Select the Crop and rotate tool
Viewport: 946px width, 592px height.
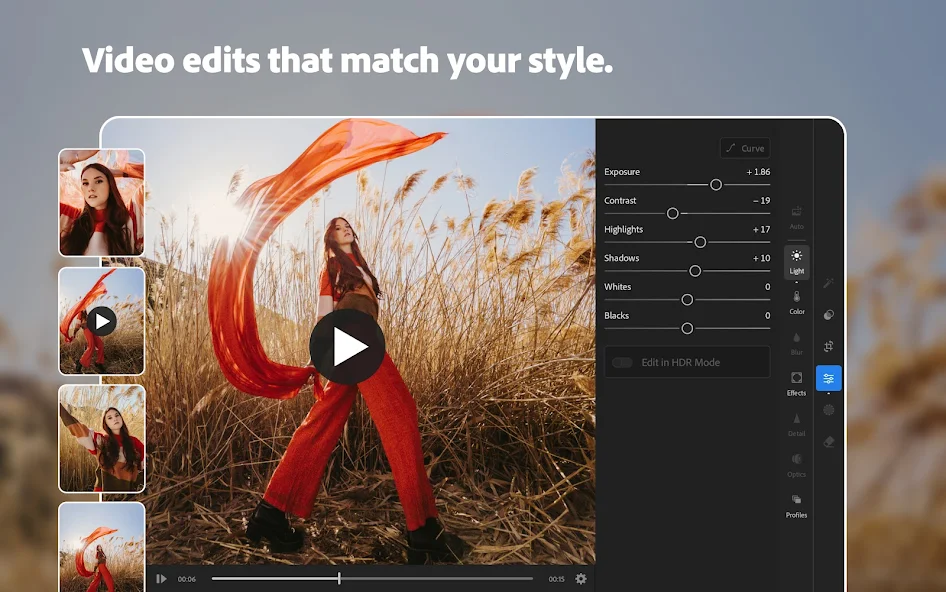[x=828, y=344]
